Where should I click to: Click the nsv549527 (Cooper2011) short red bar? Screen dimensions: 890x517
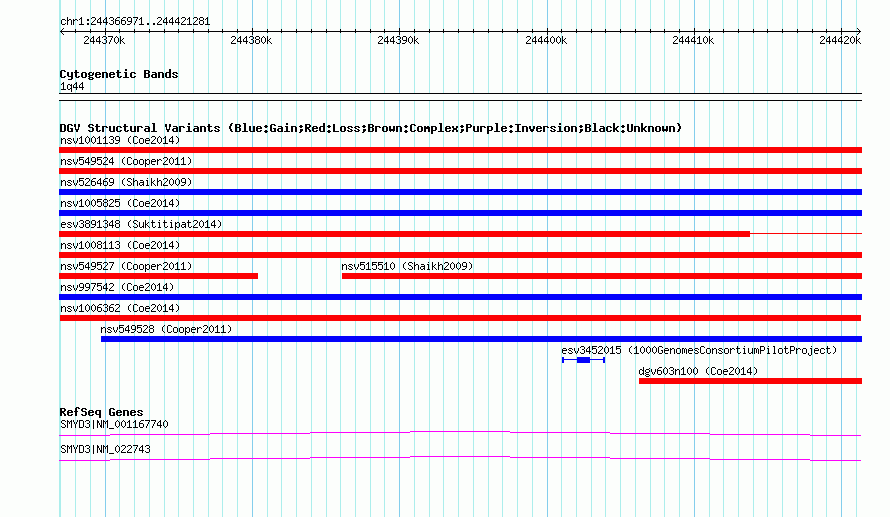click(158, 276)
